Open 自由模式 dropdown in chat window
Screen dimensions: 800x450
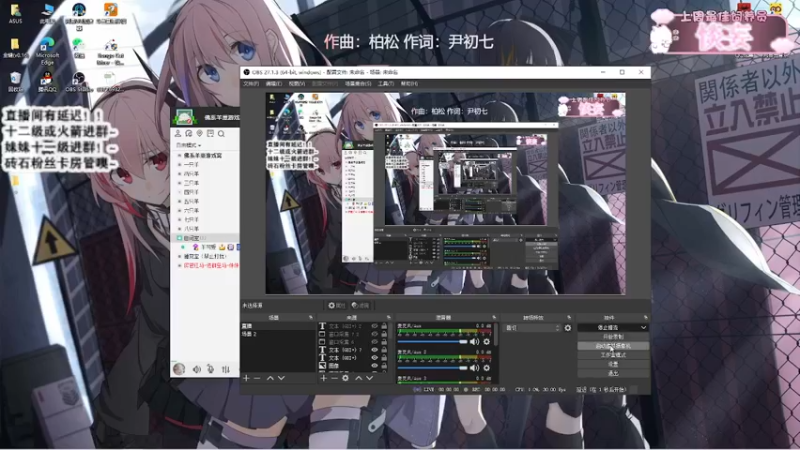tap(189, 145)
